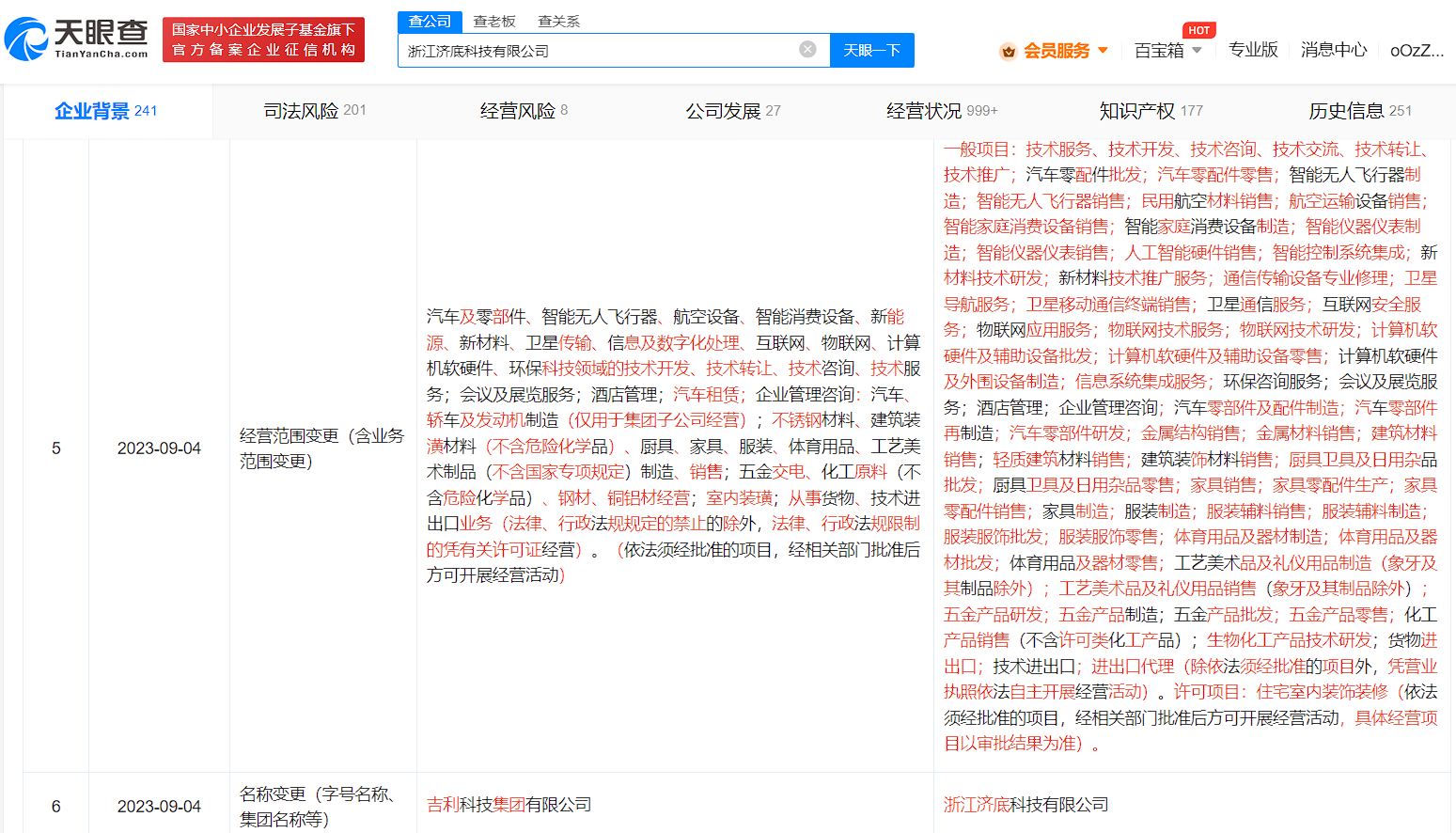
Task: Click 名称变更 change item cell
Action: 322,807
